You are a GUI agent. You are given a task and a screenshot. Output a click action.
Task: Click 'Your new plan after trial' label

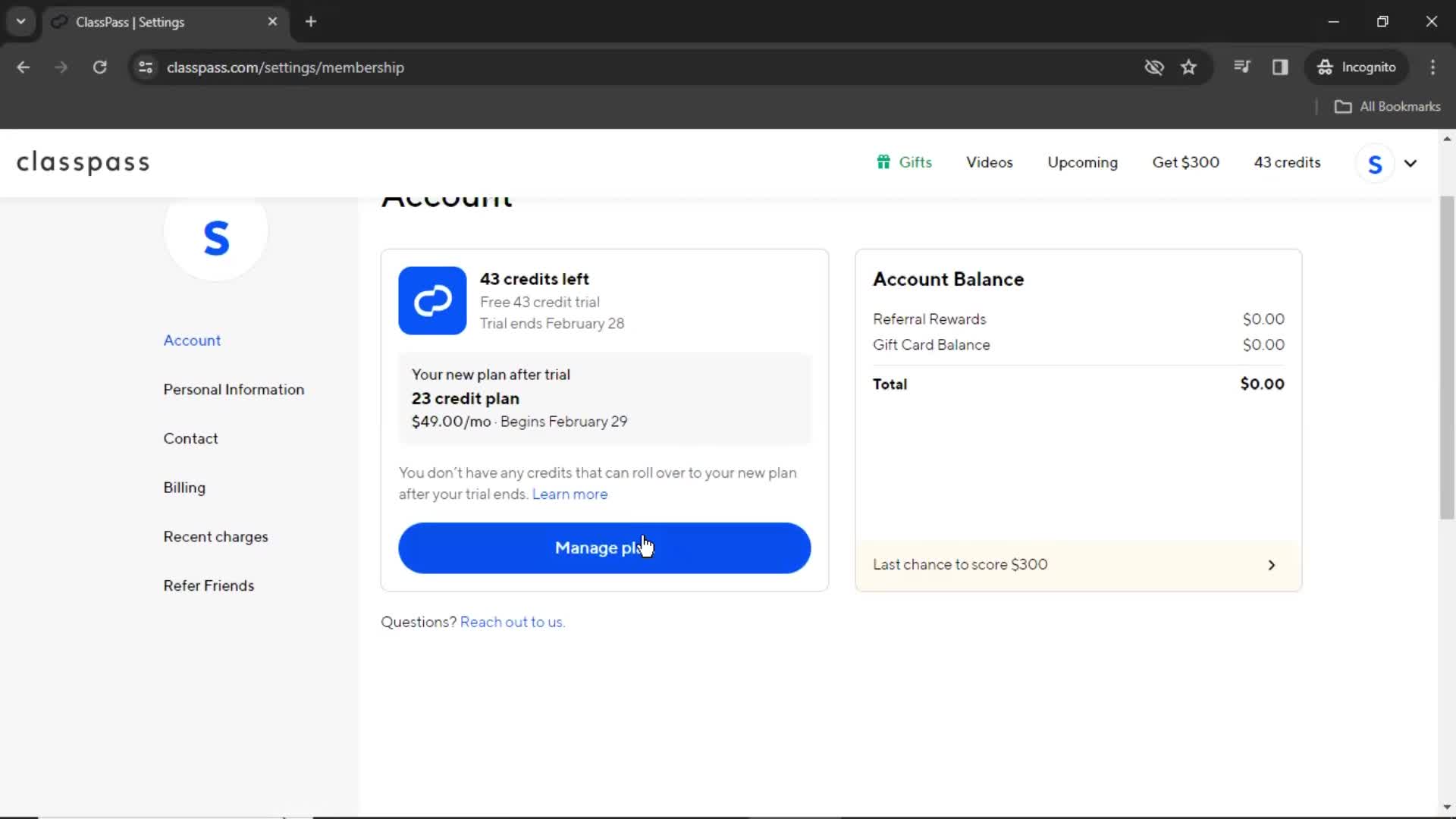[x=491, y=375]
